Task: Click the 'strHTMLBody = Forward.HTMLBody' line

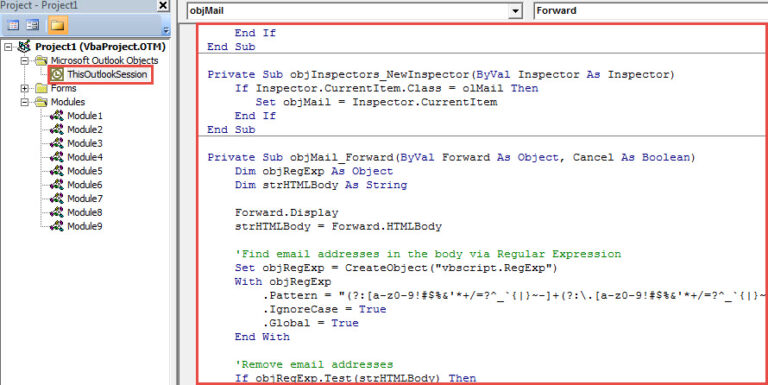Action: [x=338, y=226]
